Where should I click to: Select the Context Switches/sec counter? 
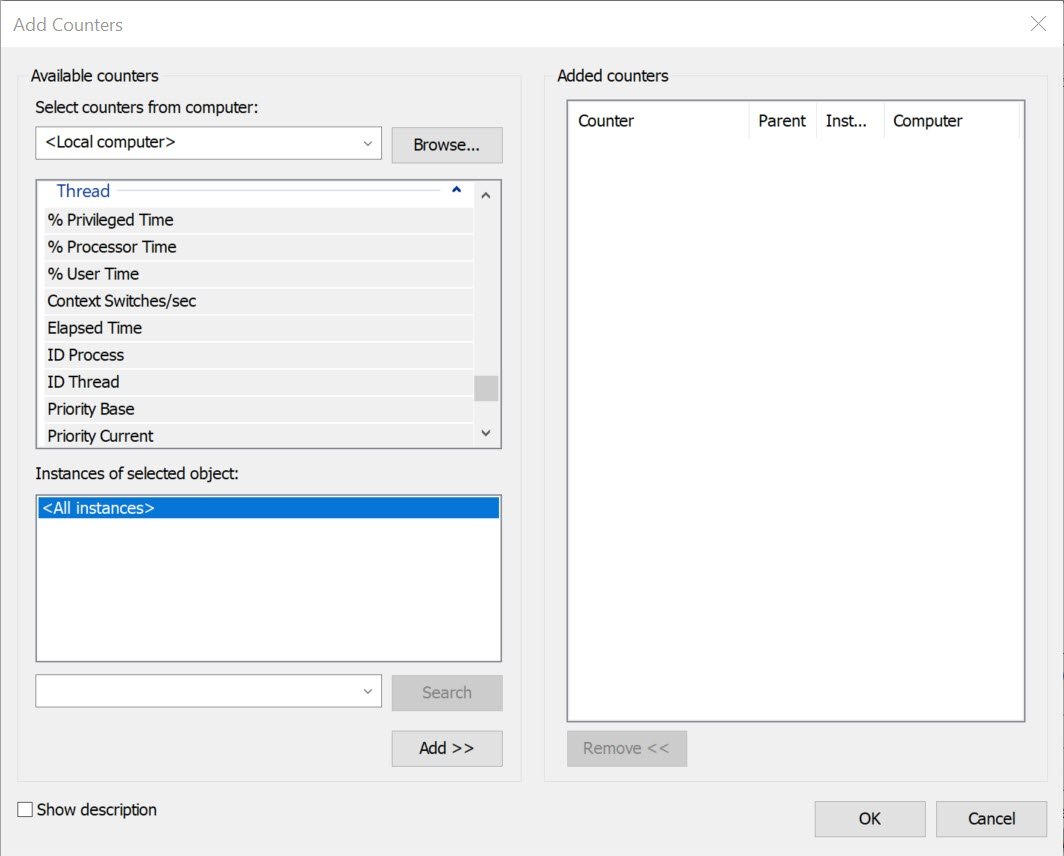(x=121, y=300)
